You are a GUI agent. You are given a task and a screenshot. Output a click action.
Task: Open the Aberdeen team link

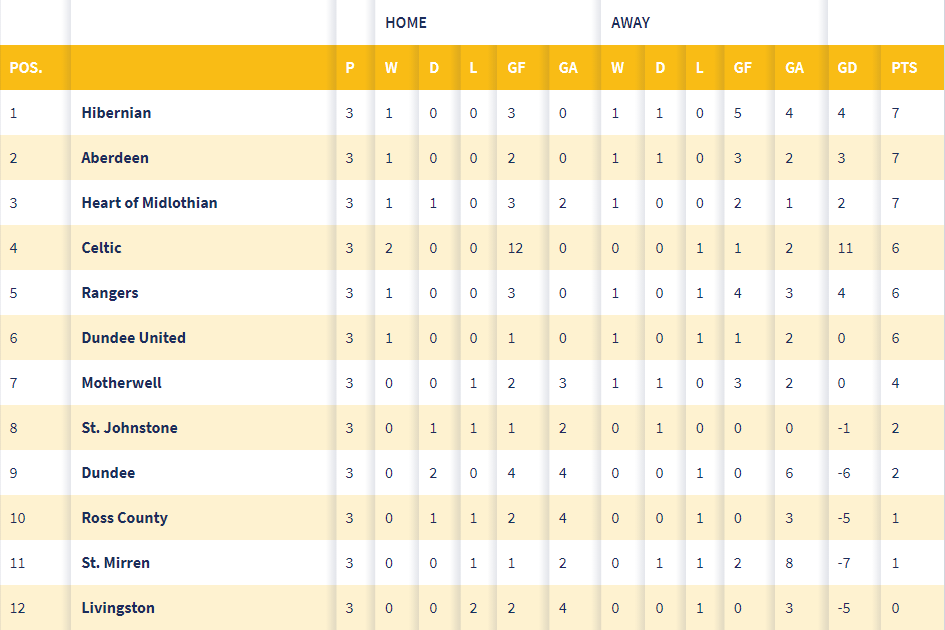[115, 158]
